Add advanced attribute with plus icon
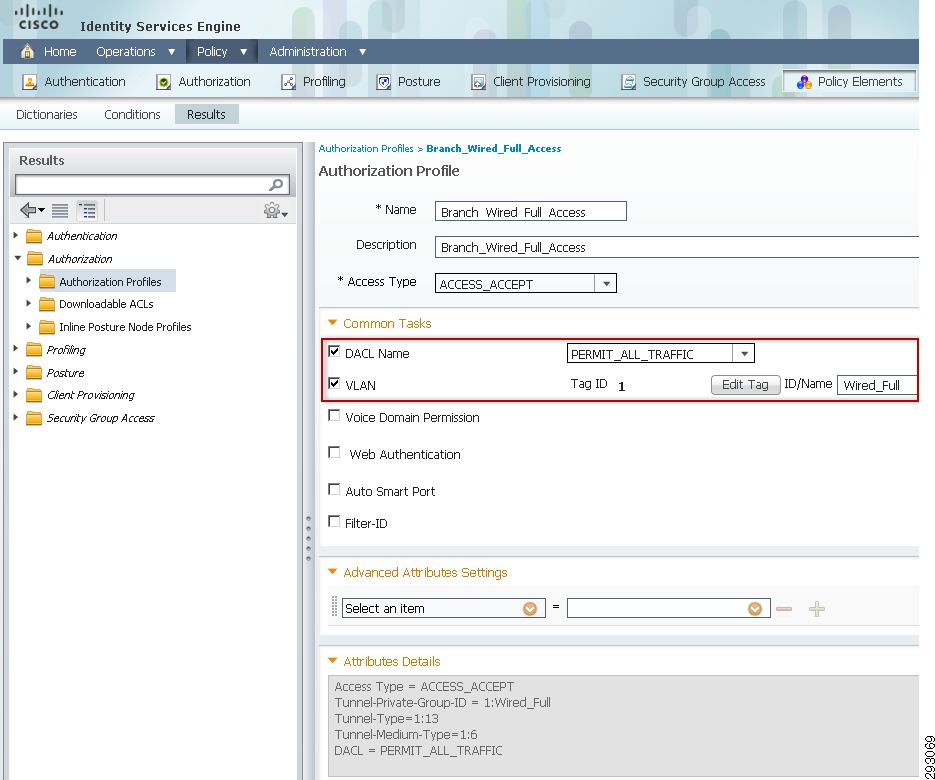 pos(817,609)
